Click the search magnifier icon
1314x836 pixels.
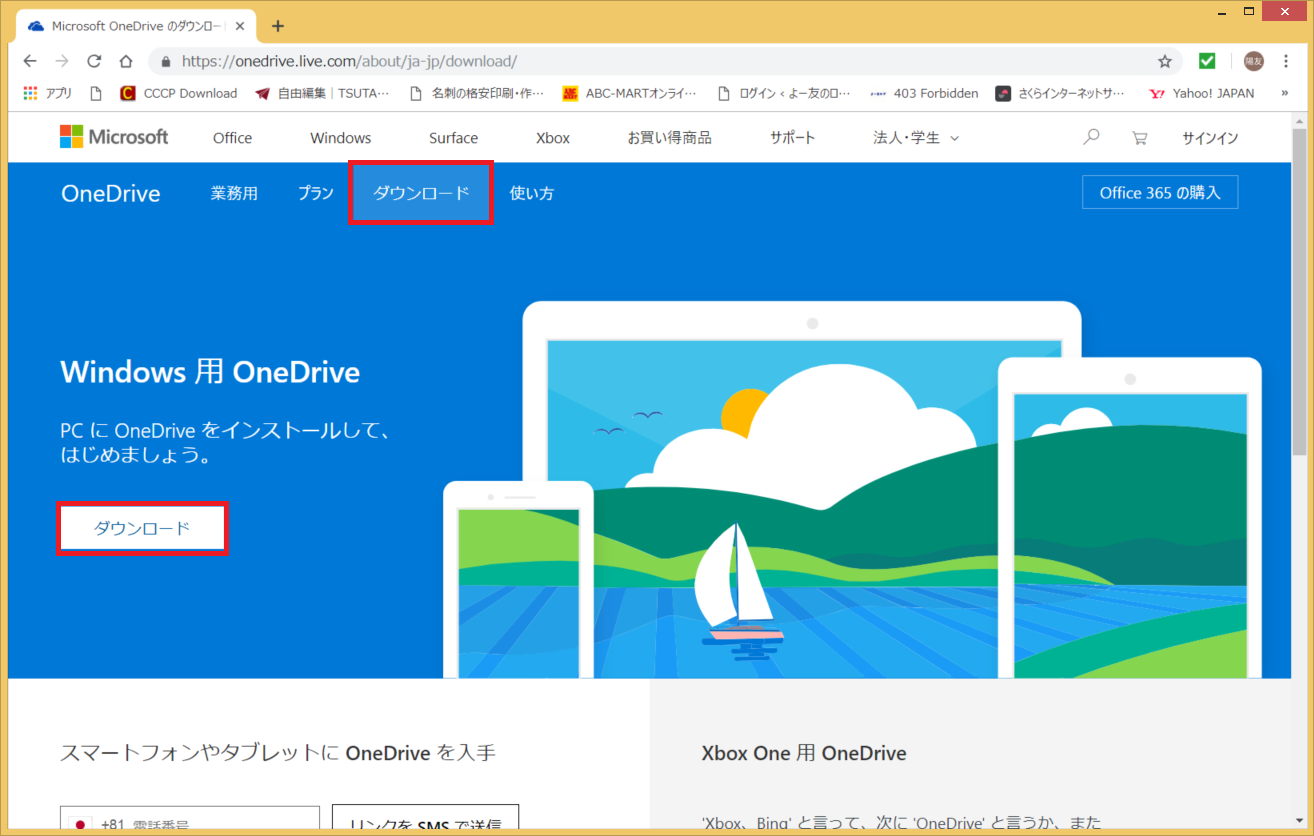point(1091,137)
